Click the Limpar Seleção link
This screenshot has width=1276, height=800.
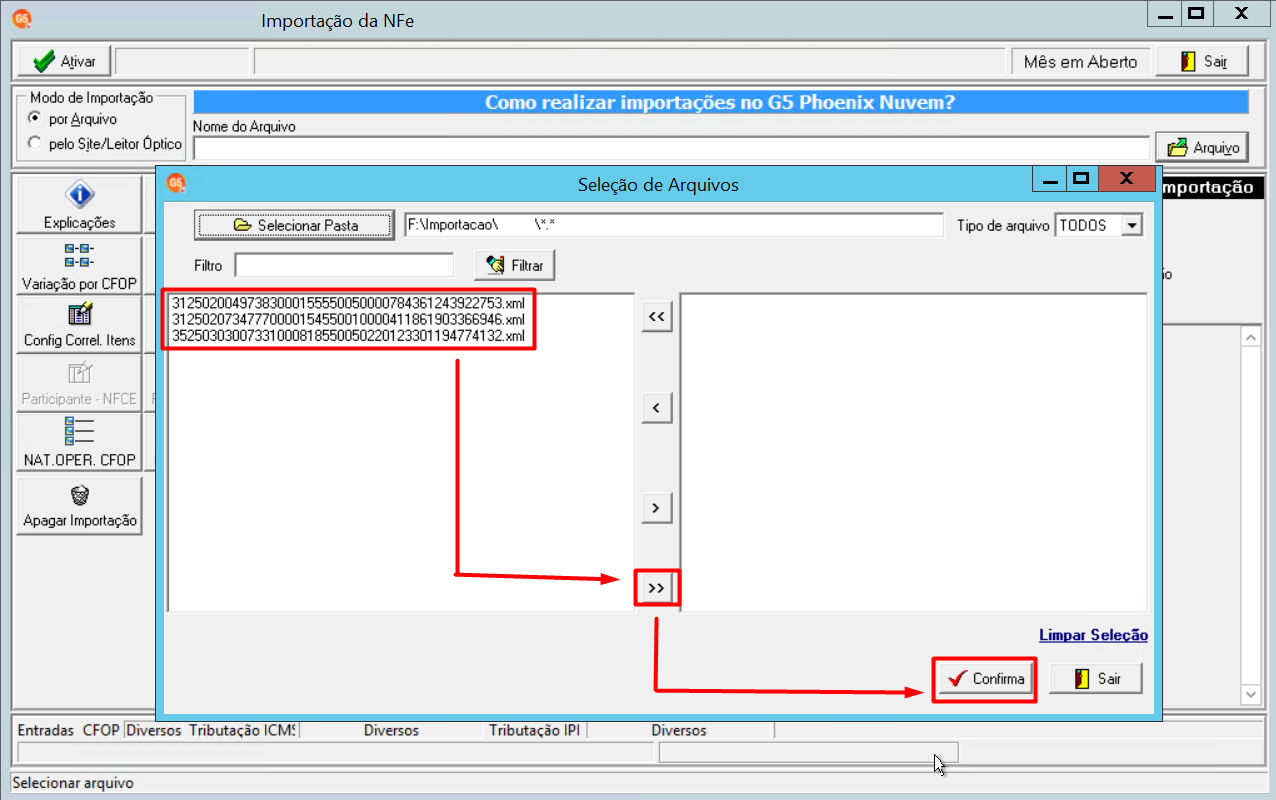point(1093,635)
